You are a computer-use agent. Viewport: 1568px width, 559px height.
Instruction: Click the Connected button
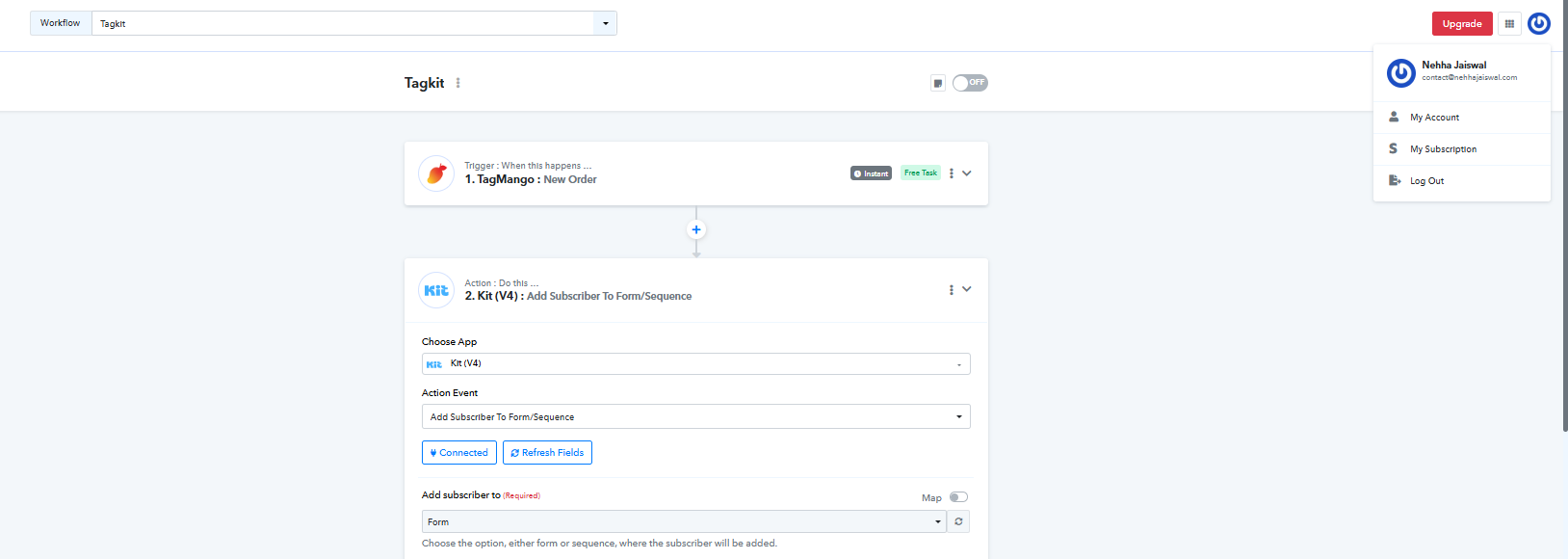coord(459,452)
